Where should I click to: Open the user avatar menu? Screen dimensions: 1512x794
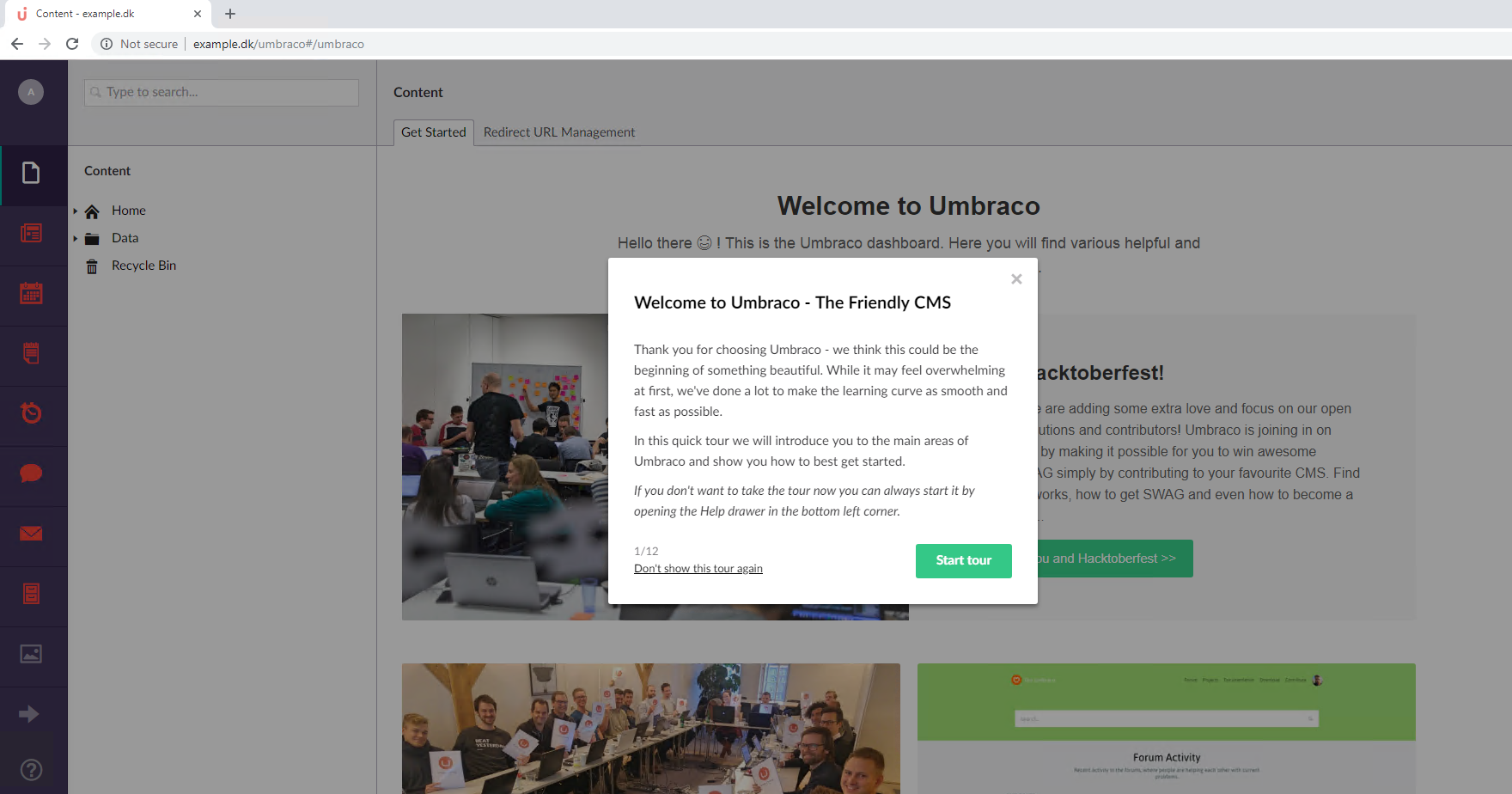pos(31,92)
